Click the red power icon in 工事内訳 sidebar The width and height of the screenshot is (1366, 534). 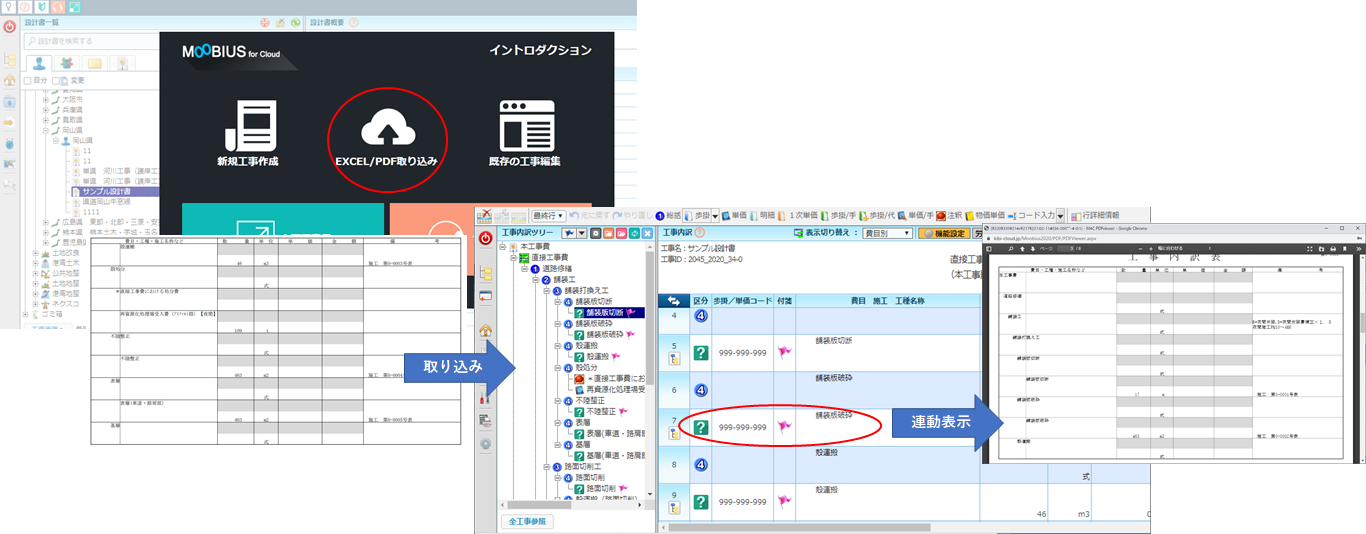pyautogui.click(x=486, y=238)
